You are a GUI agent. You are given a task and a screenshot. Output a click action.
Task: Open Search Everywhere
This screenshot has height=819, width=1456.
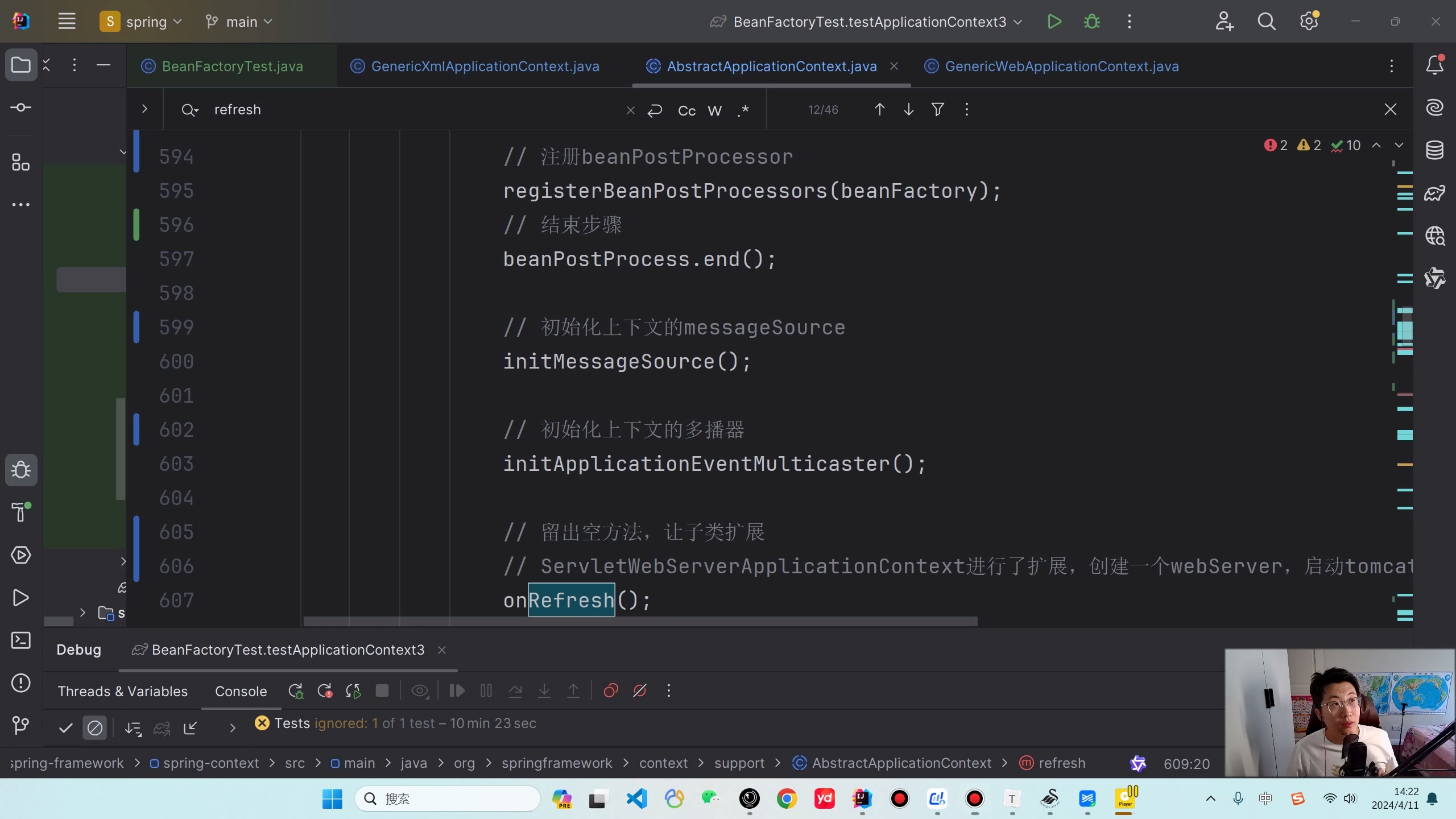pos(1267,21)
